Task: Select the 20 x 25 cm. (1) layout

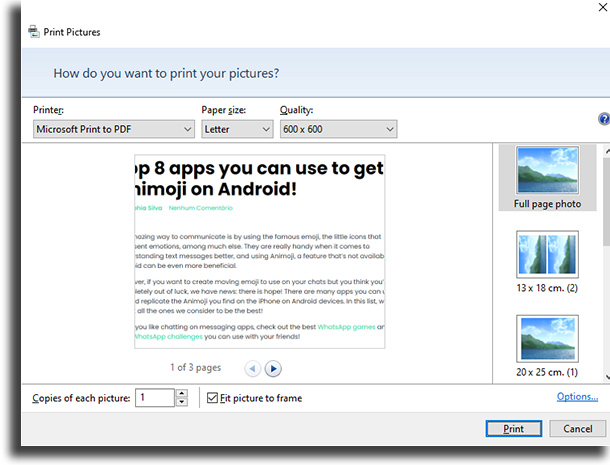Action: point(547,346)
